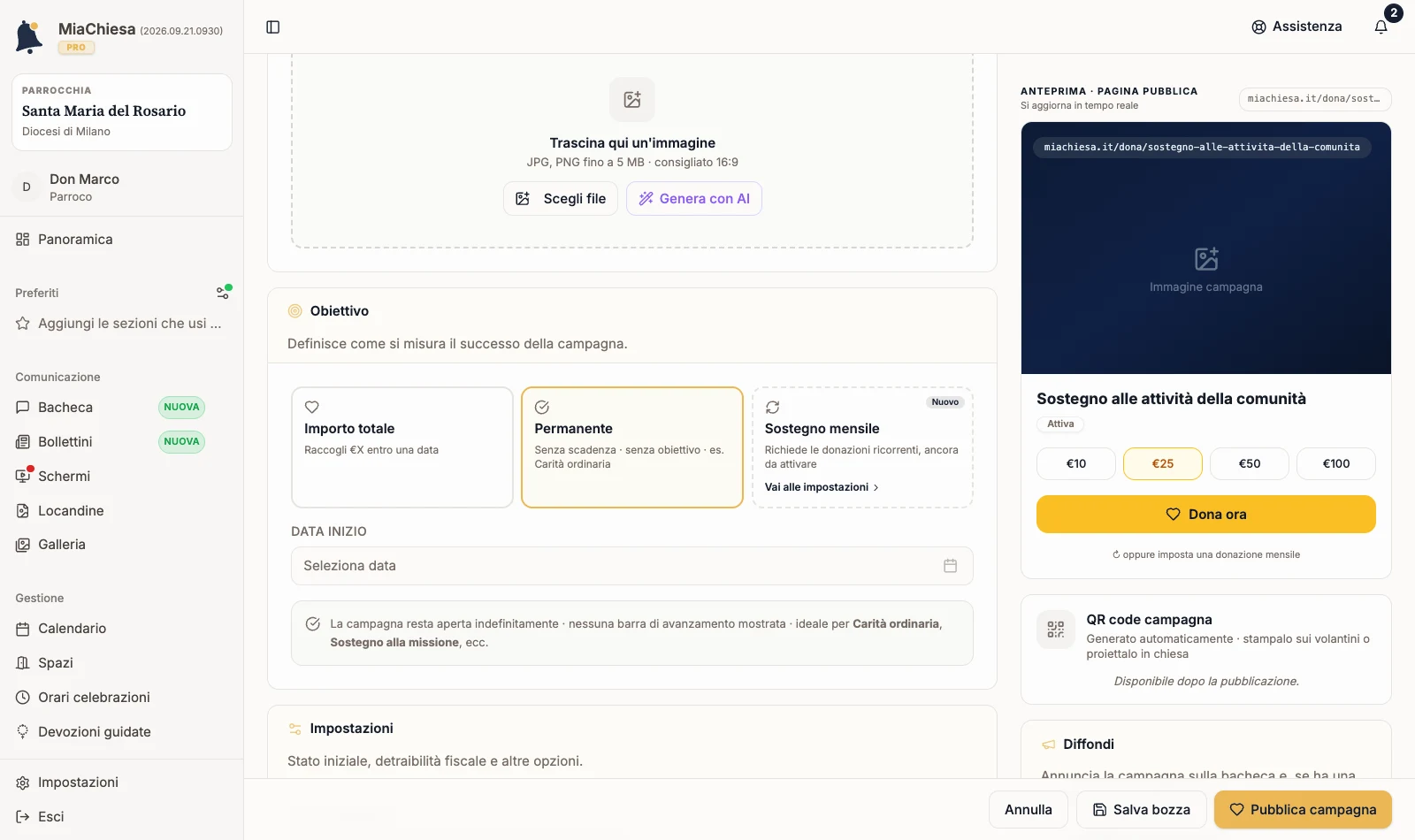
Task: Click the Bacheca message icon
Action: (23, 408)
